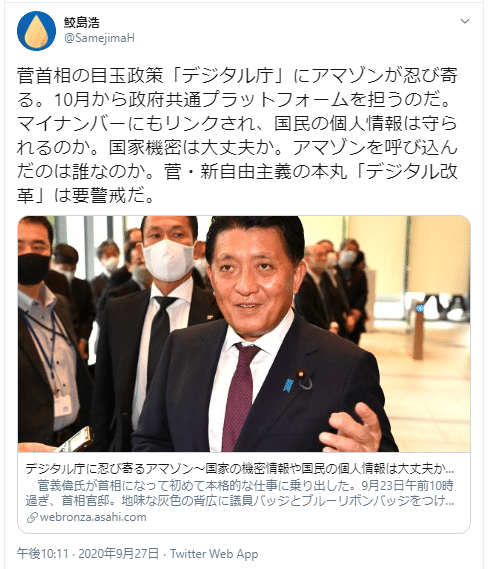This screenshot has width=489, height=569.
Task: Expand the tweet options chevron menu
Action: click(465, 21)
